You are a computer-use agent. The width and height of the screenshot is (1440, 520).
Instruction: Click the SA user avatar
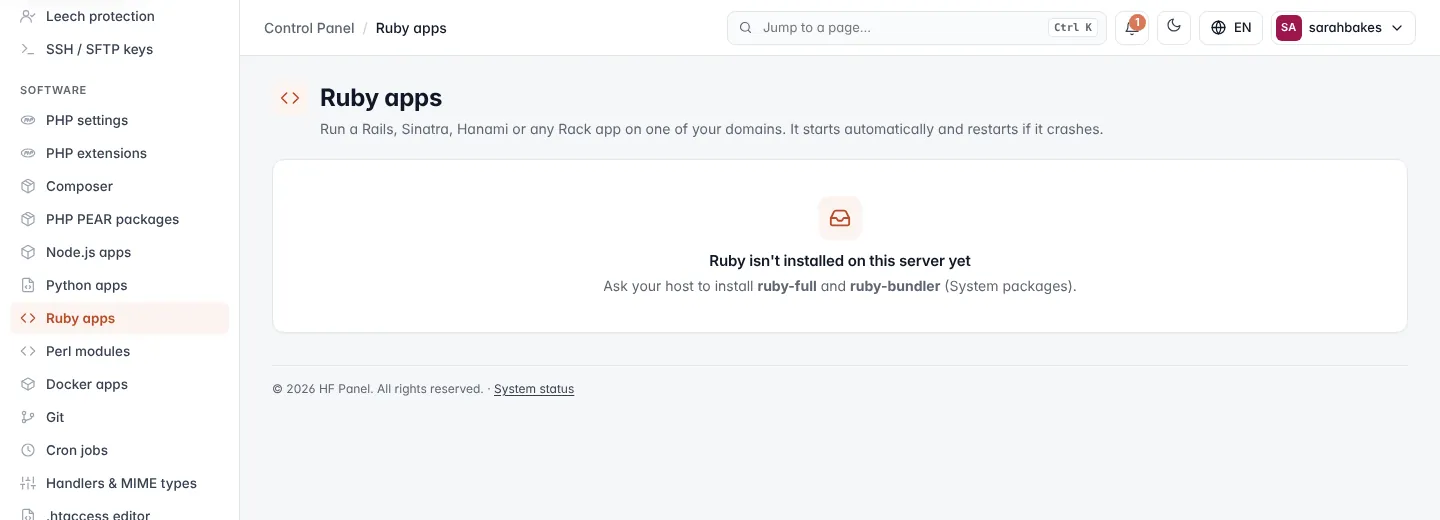1289,28
